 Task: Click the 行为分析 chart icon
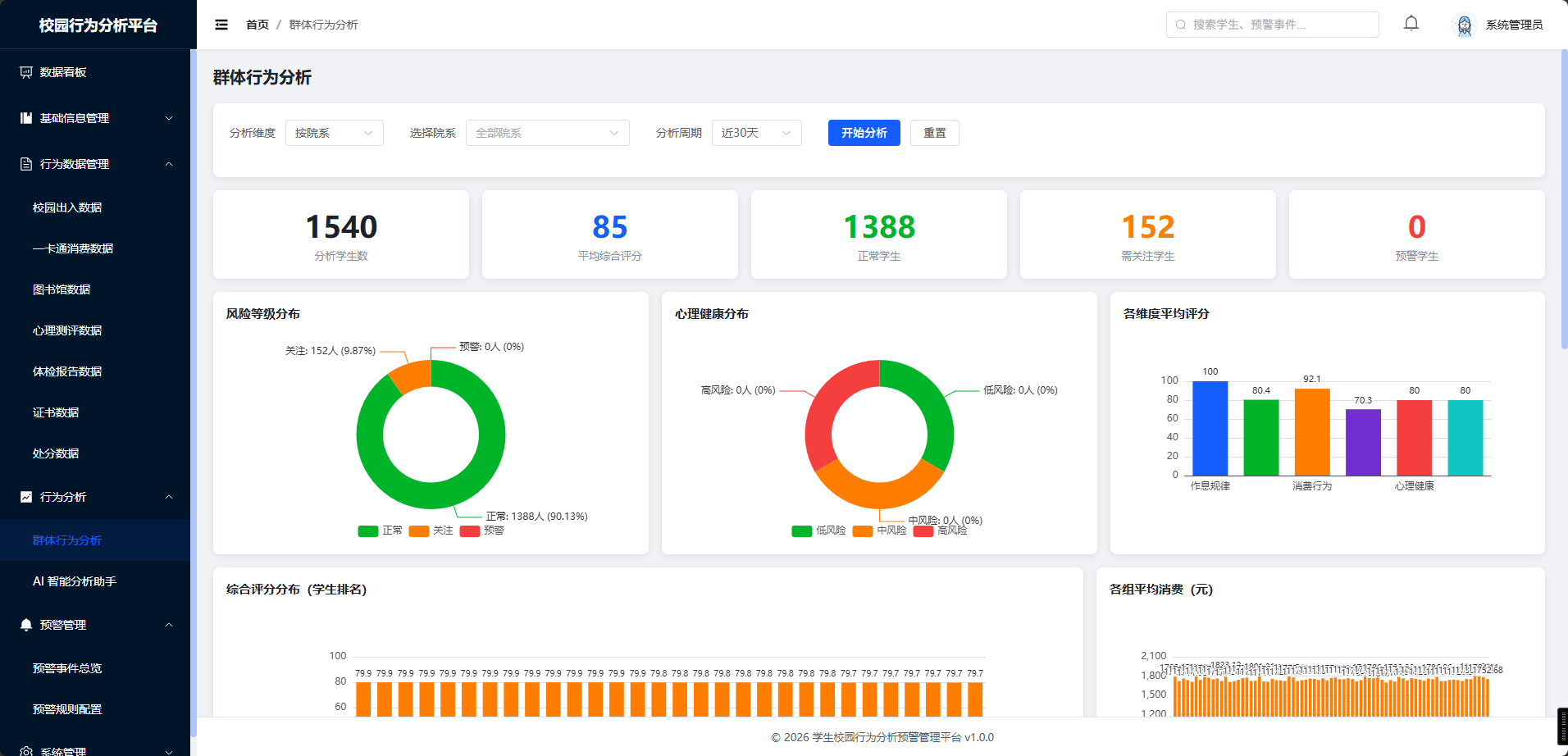click(x=26, y=497)
